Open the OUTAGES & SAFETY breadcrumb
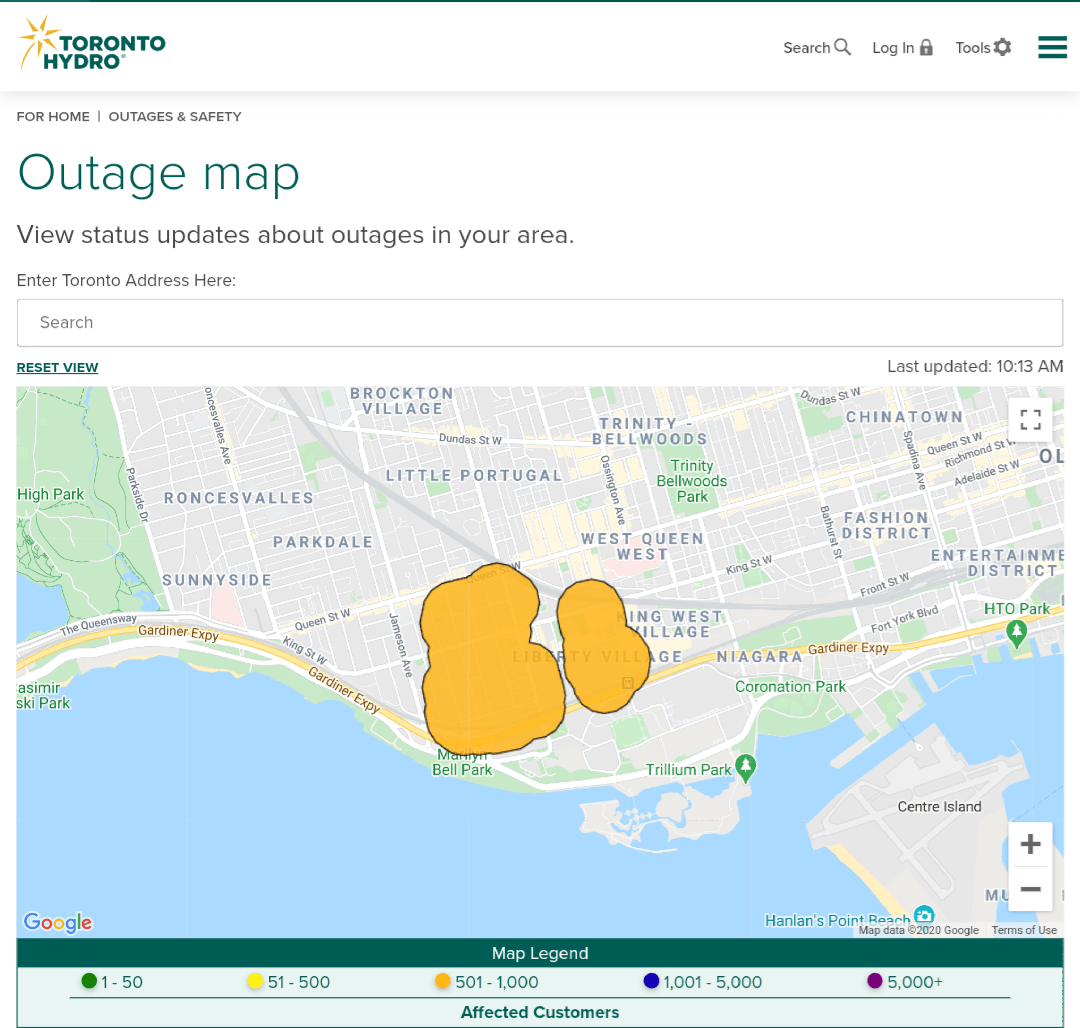Viewport: 1080px width, 1028px height. coord(174,117)
